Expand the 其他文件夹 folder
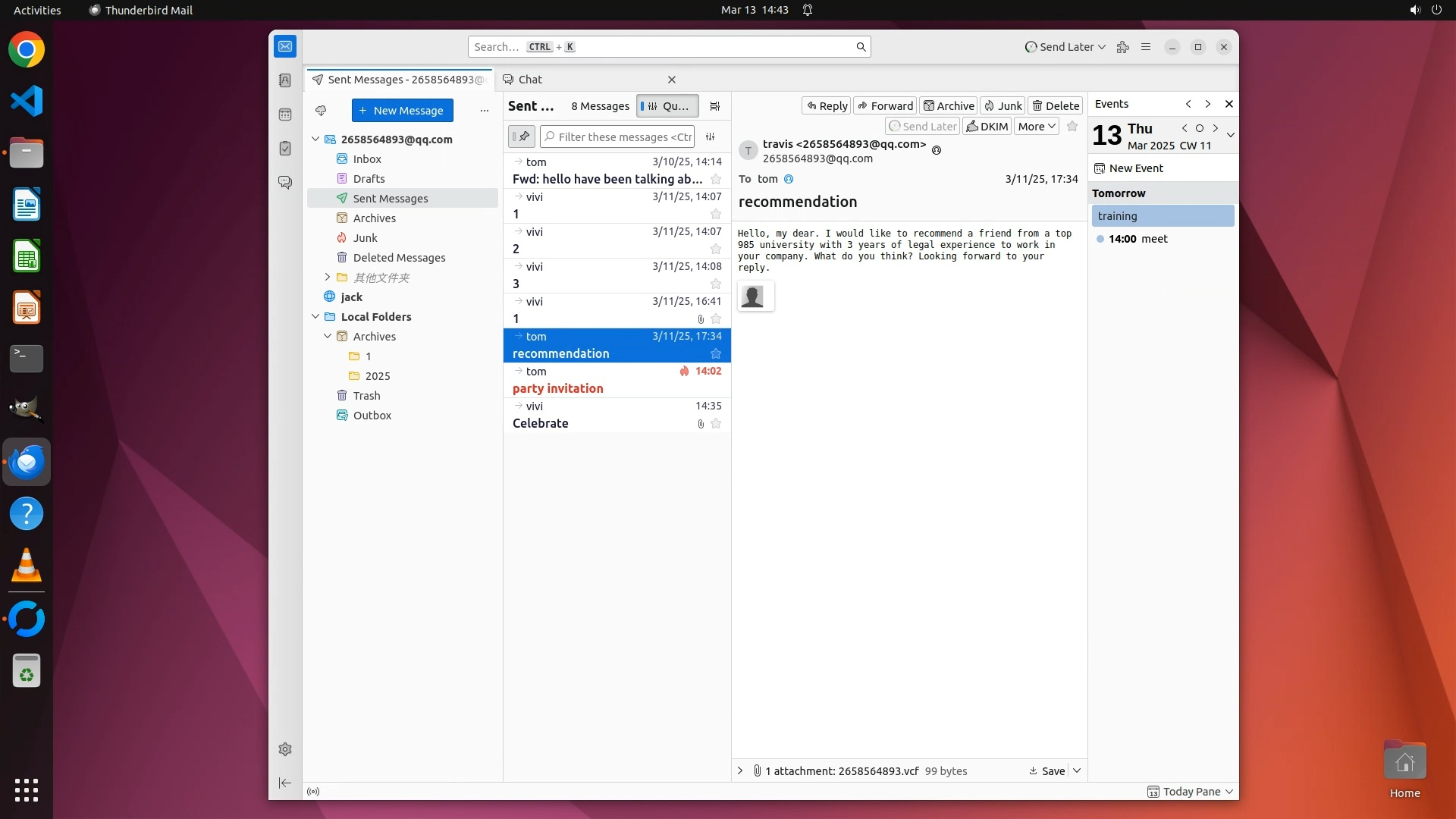 [x=328, y=278]
